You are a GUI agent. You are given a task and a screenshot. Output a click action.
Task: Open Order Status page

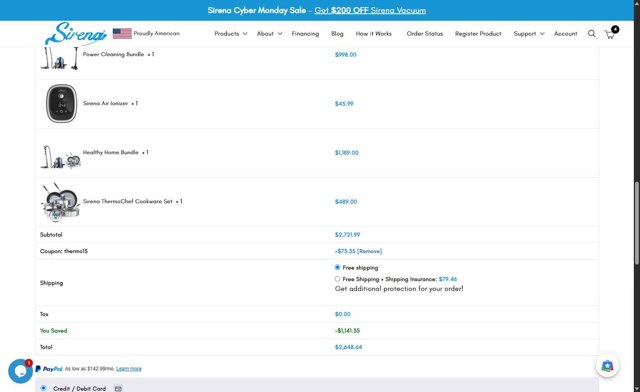pos(424,33)
